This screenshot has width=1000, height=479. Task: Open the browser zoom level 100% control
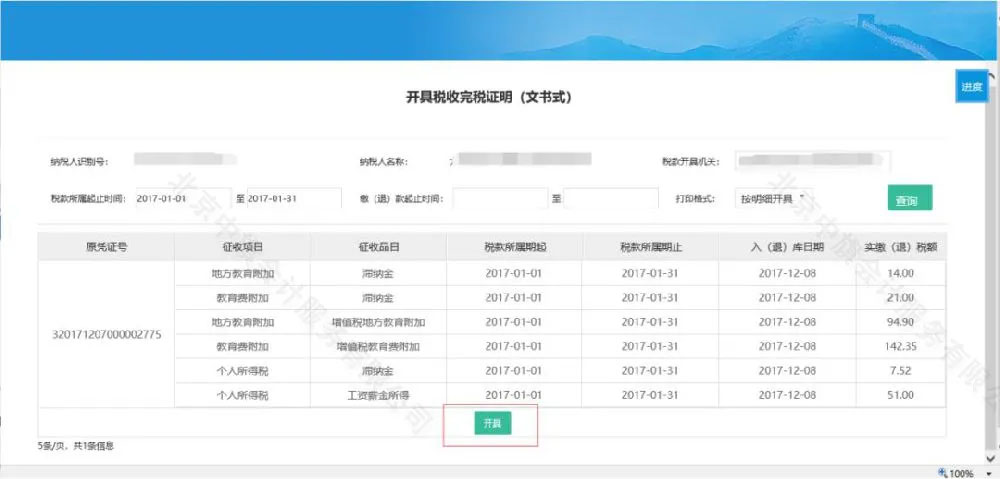click(x=956, y=472)
